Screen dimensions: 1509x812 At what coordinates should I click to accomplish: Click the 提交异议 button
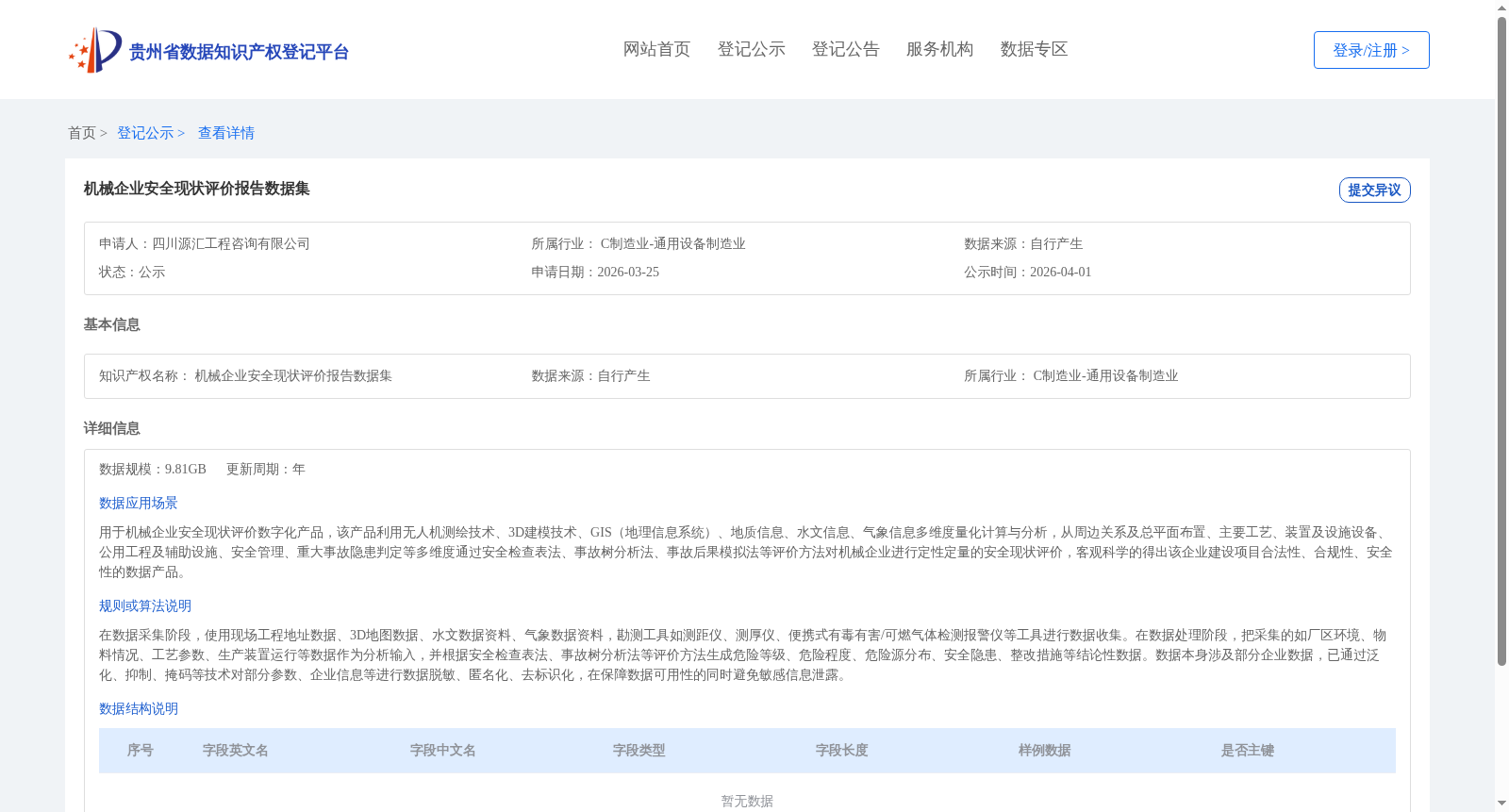coord(1374,190)
